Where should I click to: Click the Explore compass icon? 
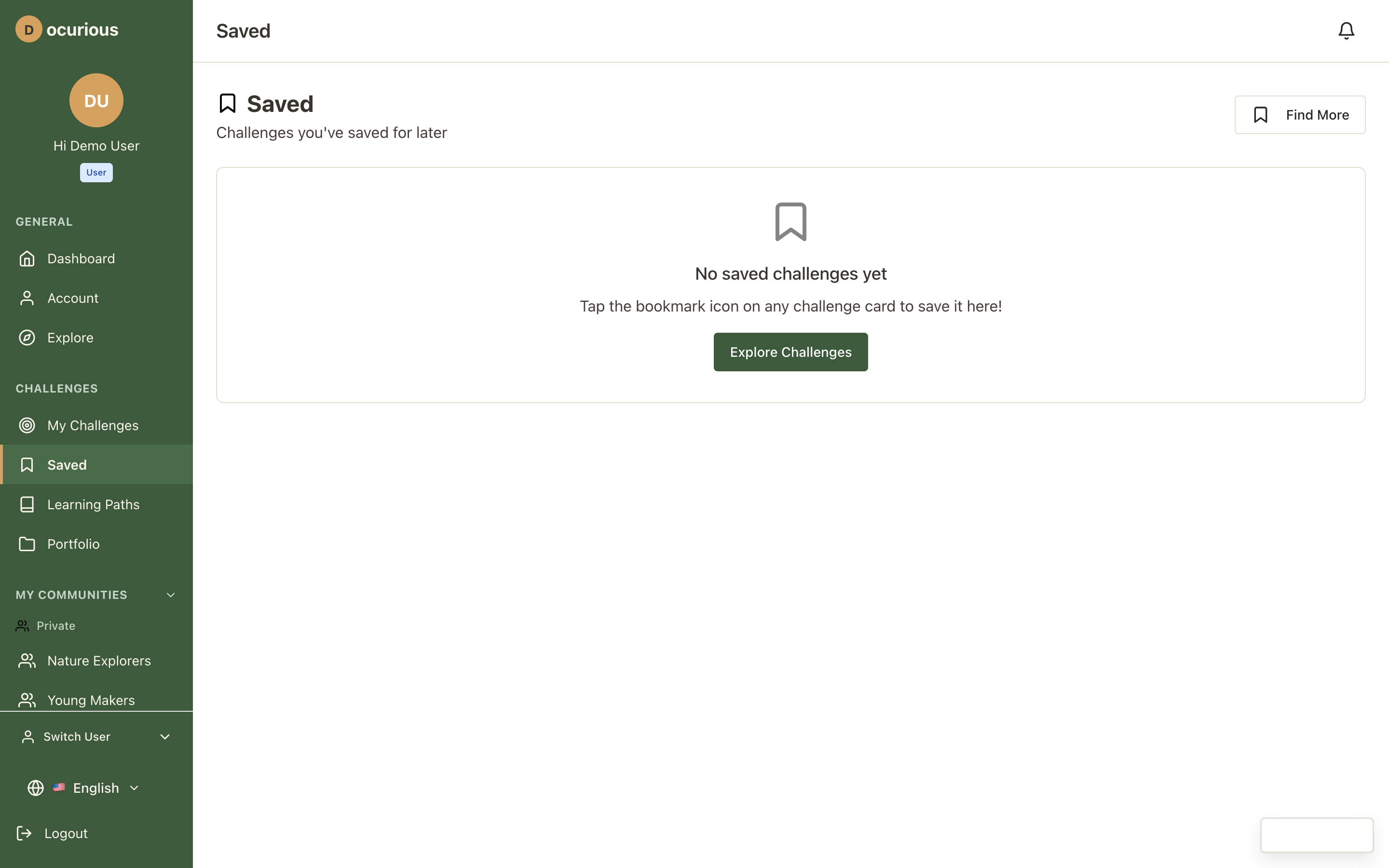pyautogui.click(x=27, y=338)
